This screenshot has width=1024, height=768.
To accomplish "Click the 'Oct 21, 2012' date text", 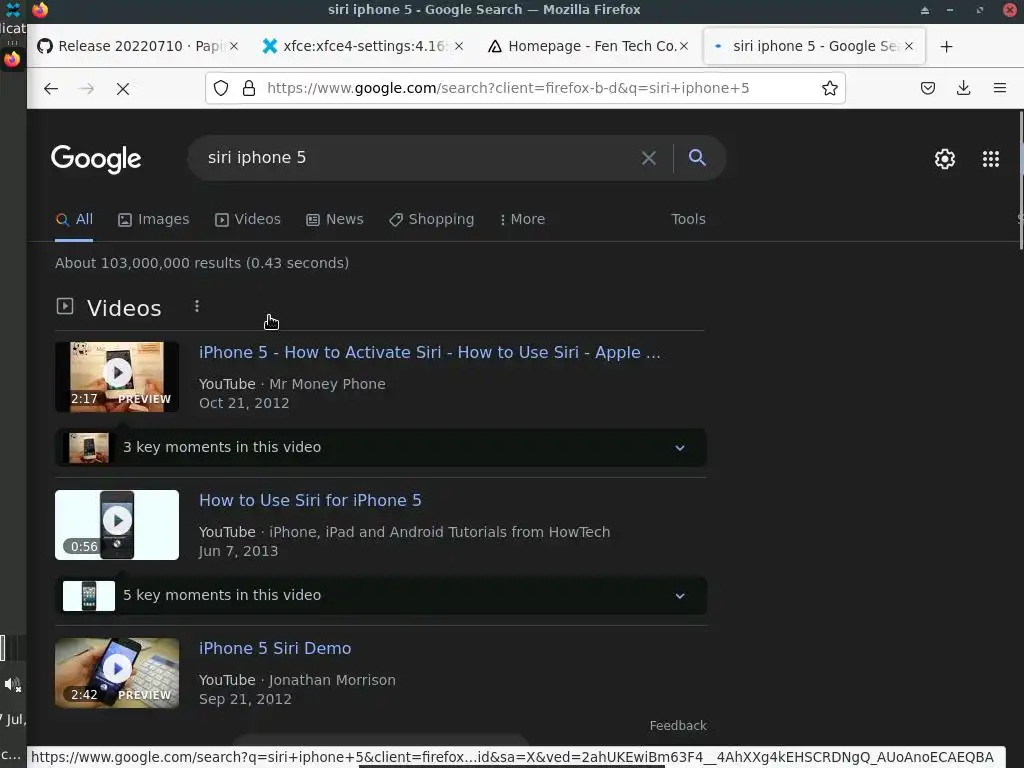I will pyautogui.click(x=244, y=403).
